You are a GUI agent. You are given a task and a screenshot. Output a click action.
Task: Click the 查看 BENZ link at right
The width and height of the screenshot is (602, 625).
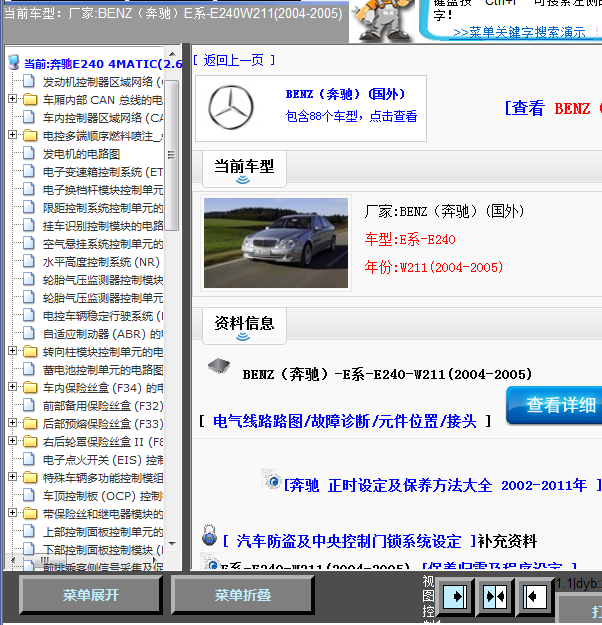coord(553,108)
